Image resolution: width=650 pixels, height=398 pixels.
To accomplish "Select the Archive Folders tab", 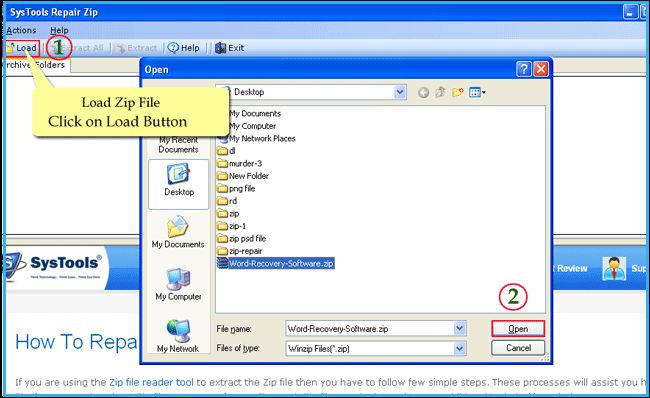I will click(x=36, y=65).
